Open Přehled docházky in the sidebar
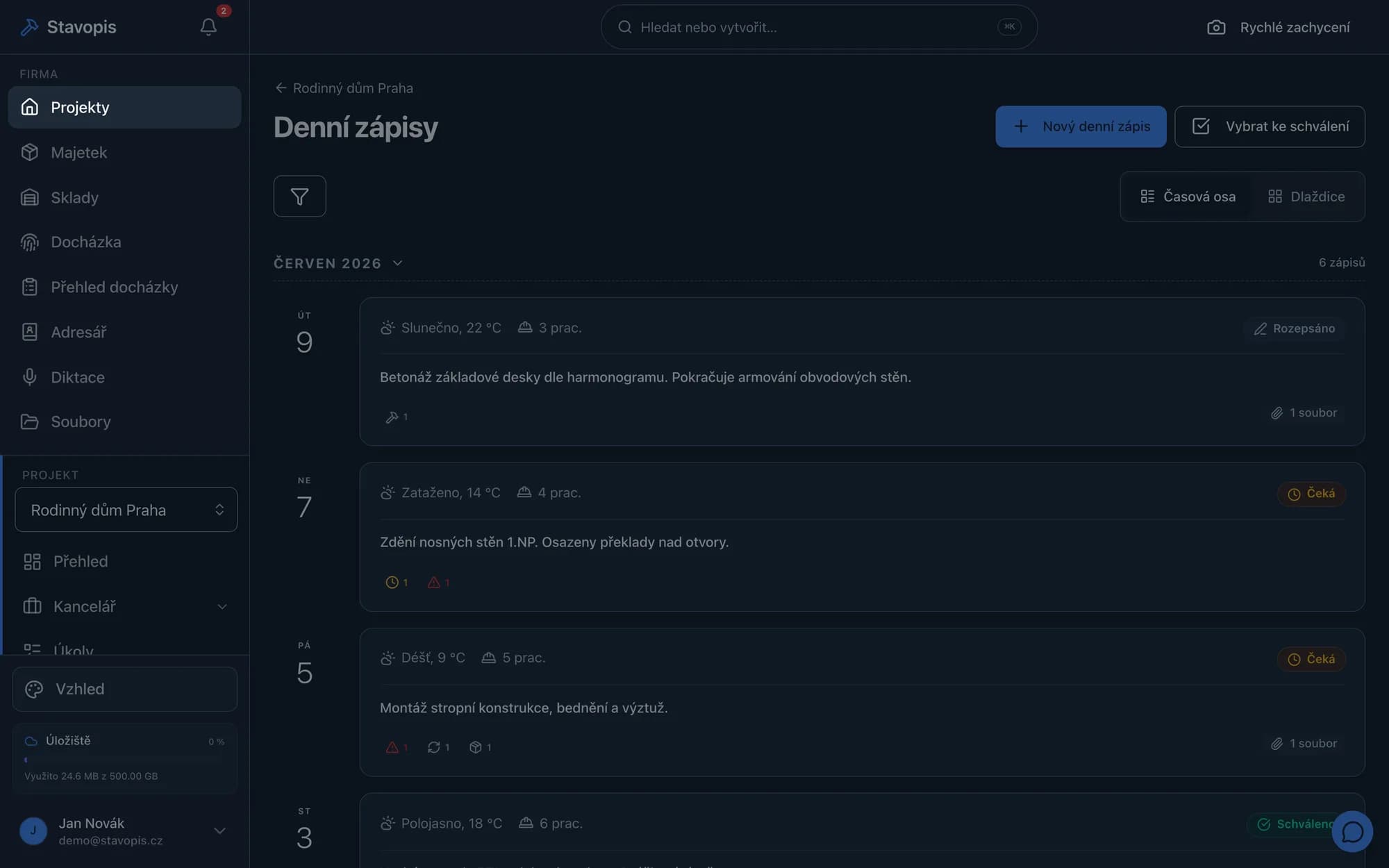The height and width of the screenshot is (868, 1389). [124, 287]
